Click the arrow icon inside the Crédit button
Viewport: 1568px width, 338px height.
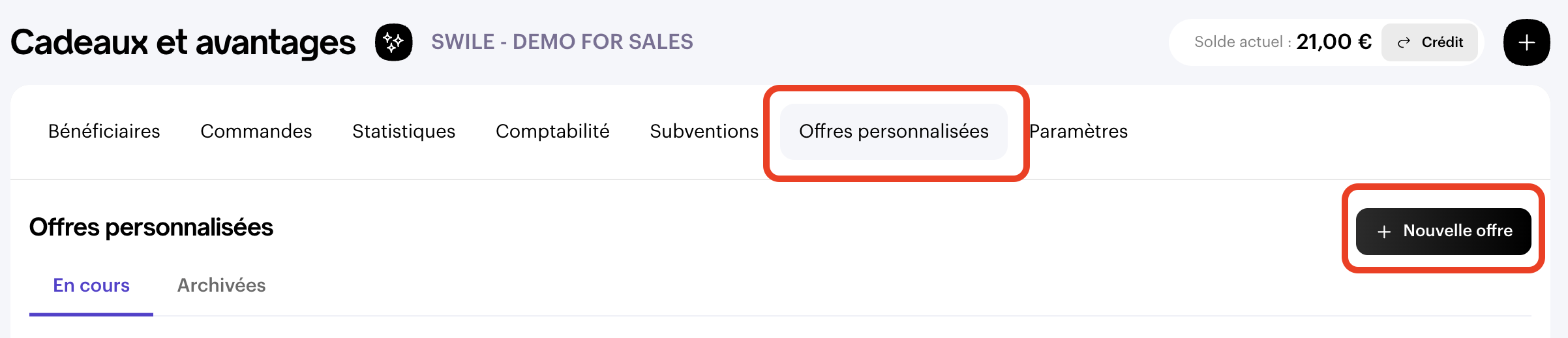click(1404, 42)
